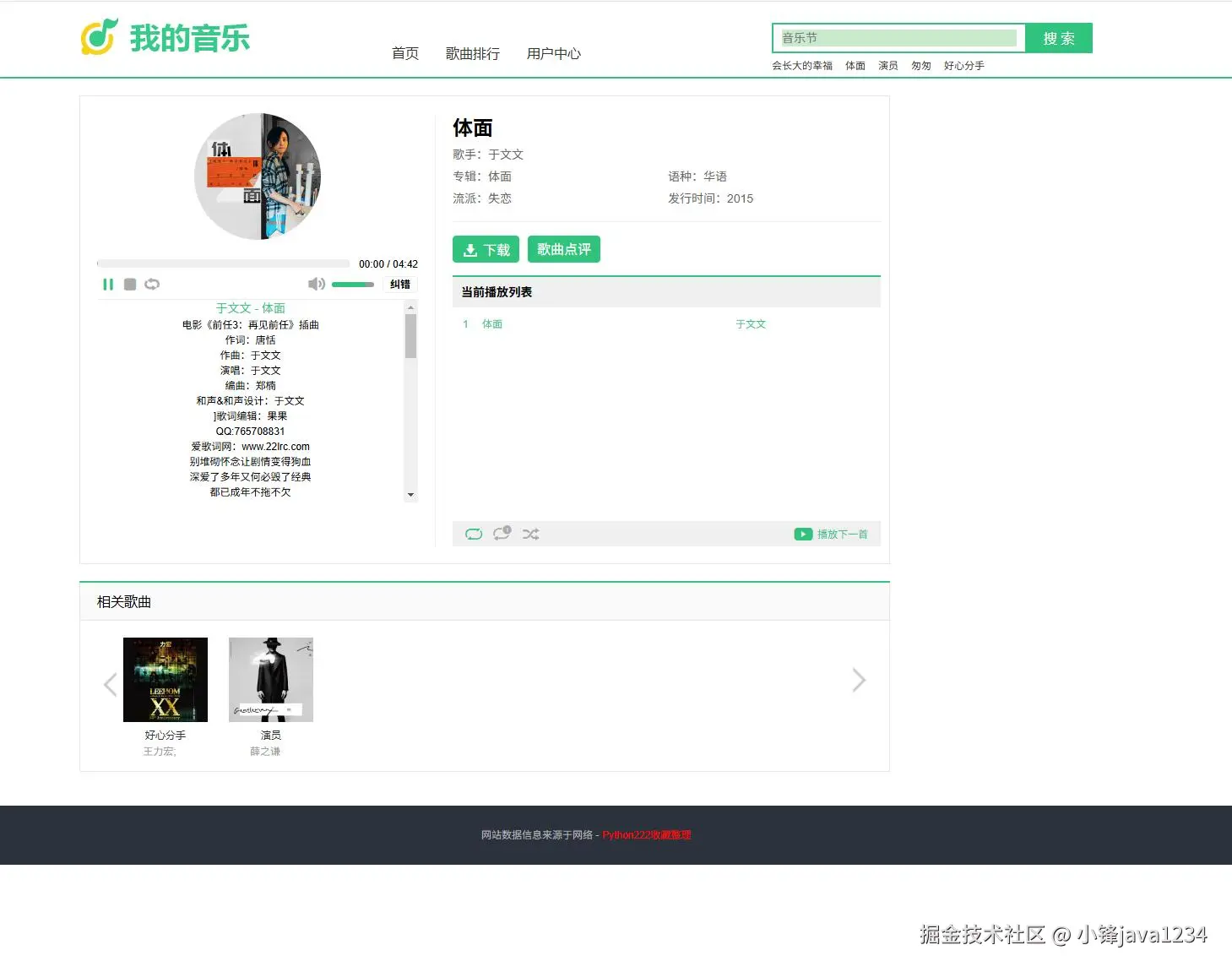Image resolution: width=1232 pixels, height=972 pixels.
Task: Click 发行时间: 2015 info
Action: click(711, 198)
